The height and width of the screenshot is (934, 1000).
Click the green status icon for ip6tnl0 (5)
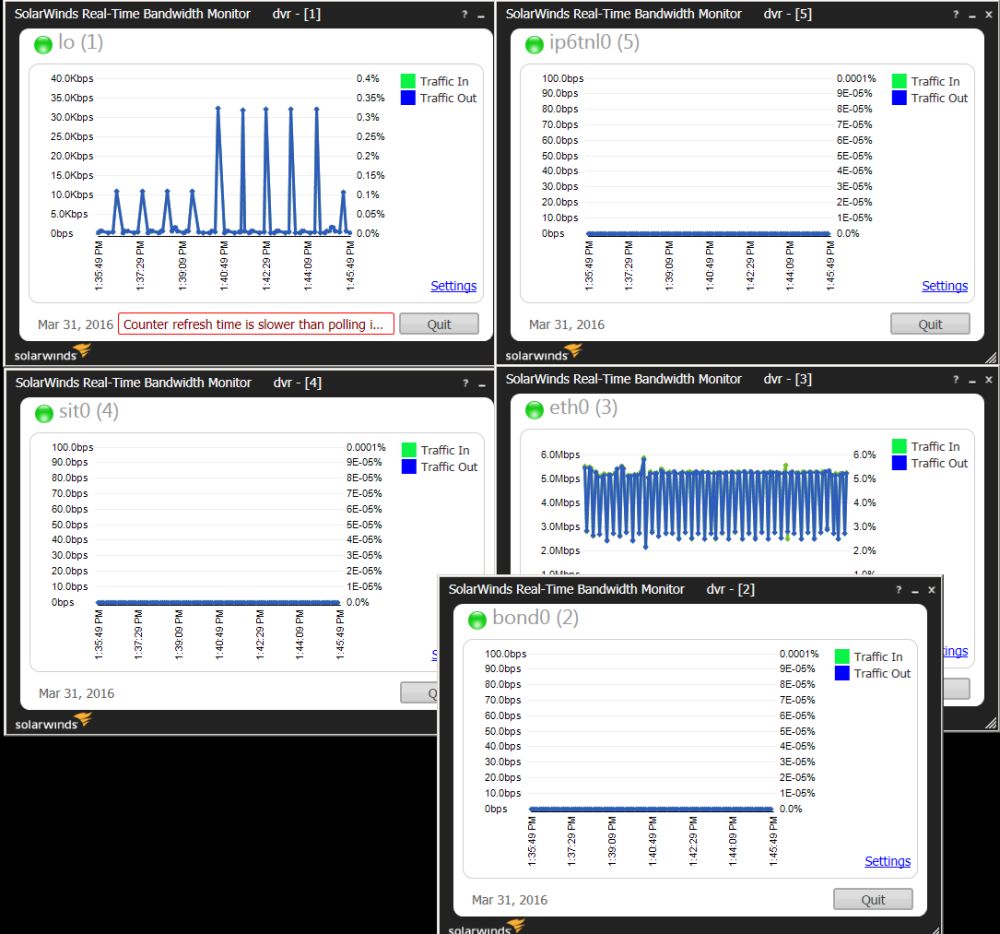(534, 45)
